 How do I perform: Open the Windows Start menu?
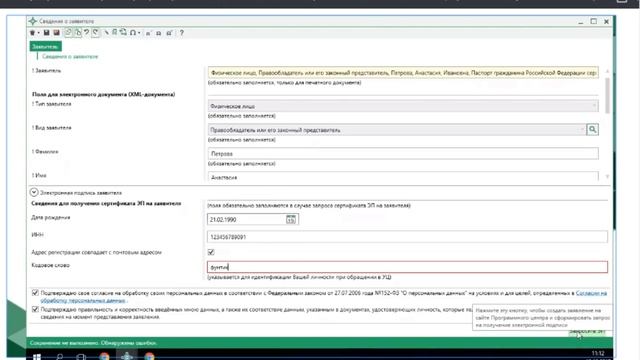[37, 356]
